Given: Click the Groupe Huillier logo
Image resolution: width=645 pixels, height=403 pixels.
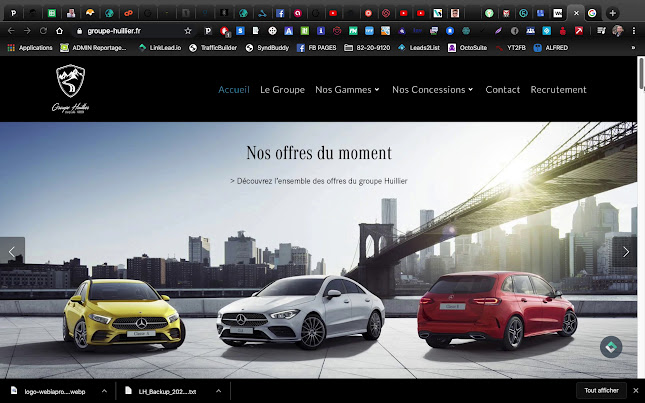Looking at the screenshot, I should 70,88.
